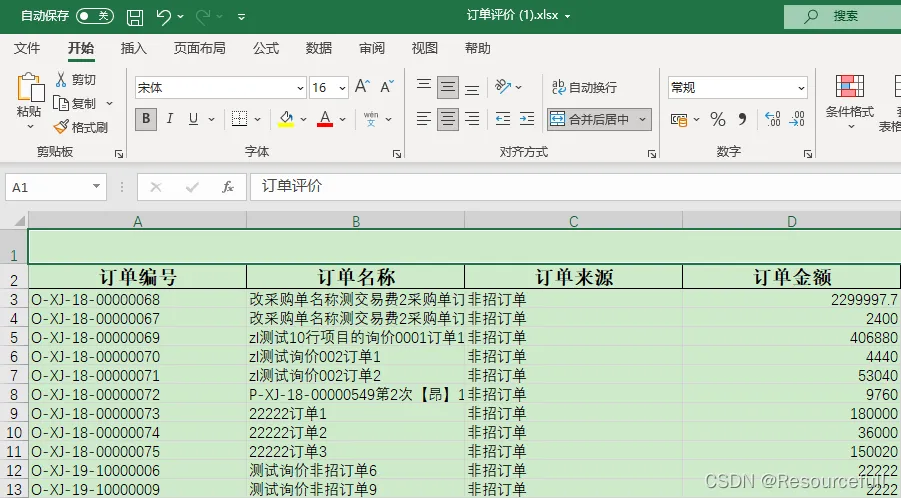This screenshot has width=901, height=498.
Task: Expand the number format dropdown 常规
Action: coord(738,87)
